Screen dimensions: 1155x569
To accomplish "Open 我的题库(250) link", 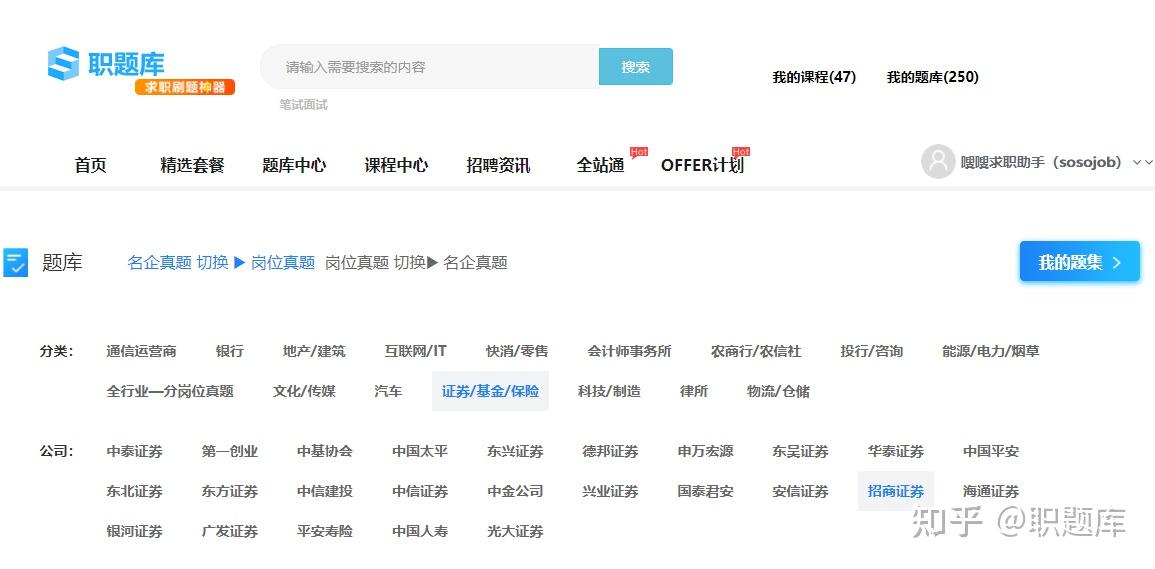I will click(x=933, y=77).
